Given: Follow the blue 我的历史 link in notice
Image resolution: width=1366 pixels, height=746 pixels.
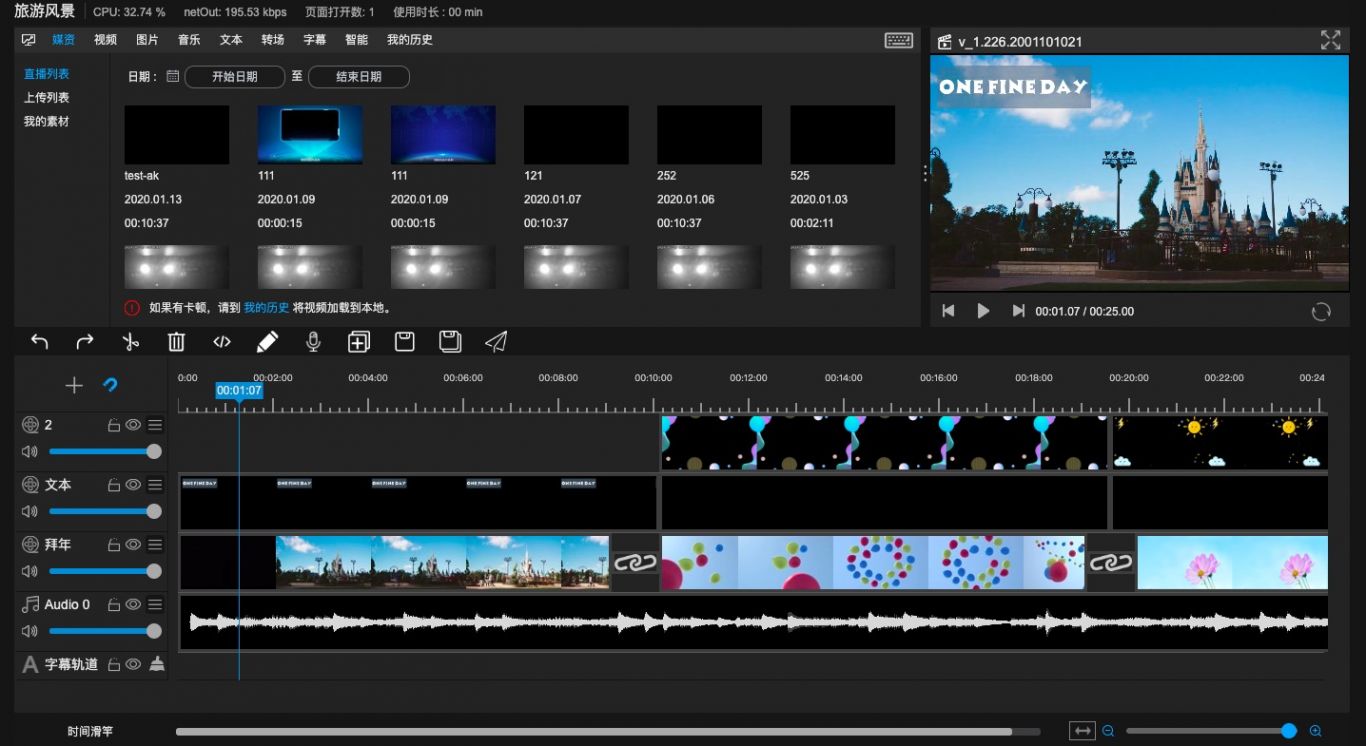Looking at the screenshot, I should (266, 308).
